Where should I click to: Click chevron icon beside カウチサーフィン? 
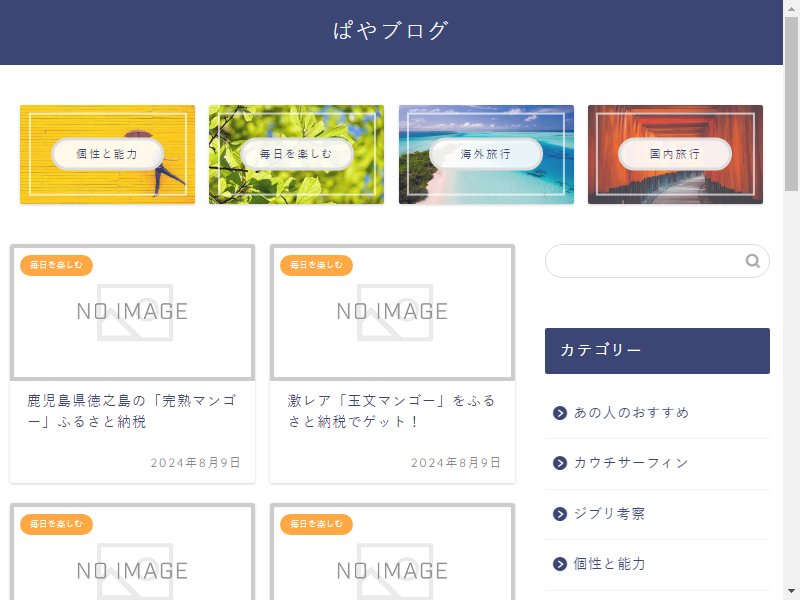(560, 463)
